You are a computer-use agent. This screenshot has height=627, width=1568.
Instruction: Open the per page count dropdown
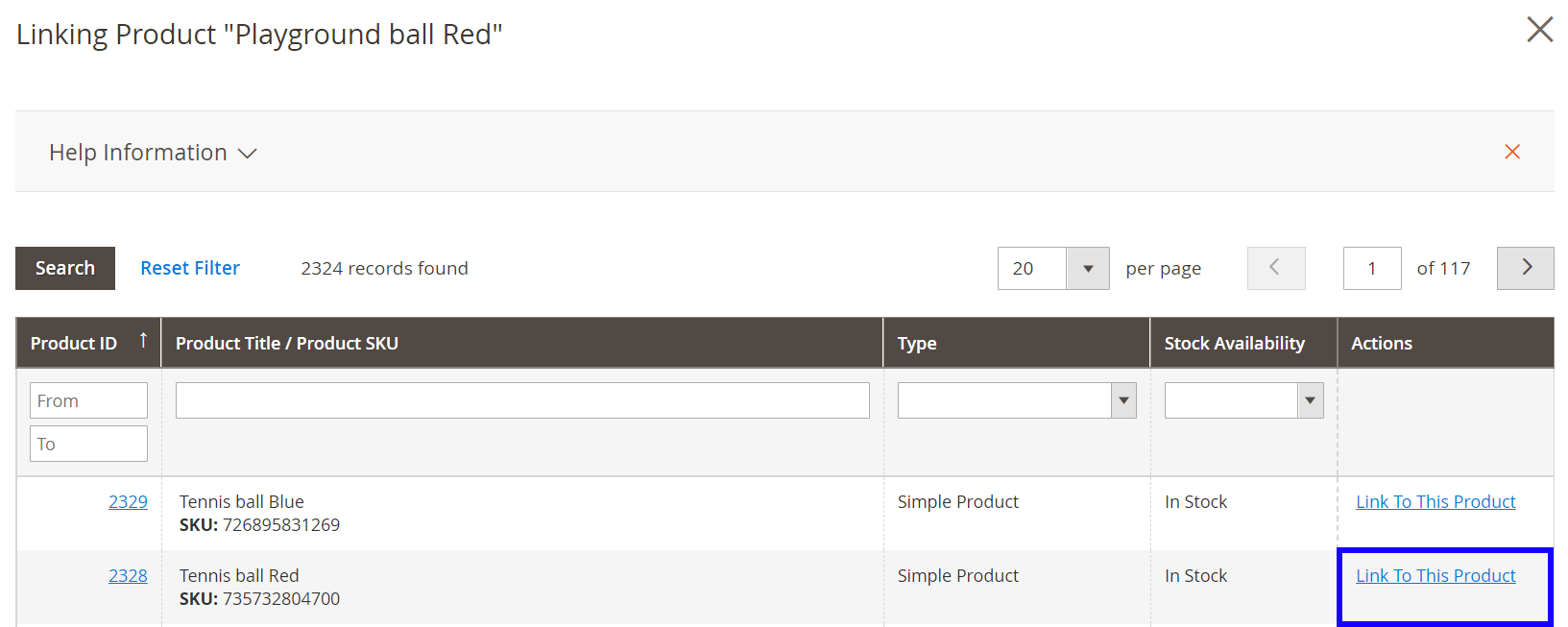coord(1087,269)
